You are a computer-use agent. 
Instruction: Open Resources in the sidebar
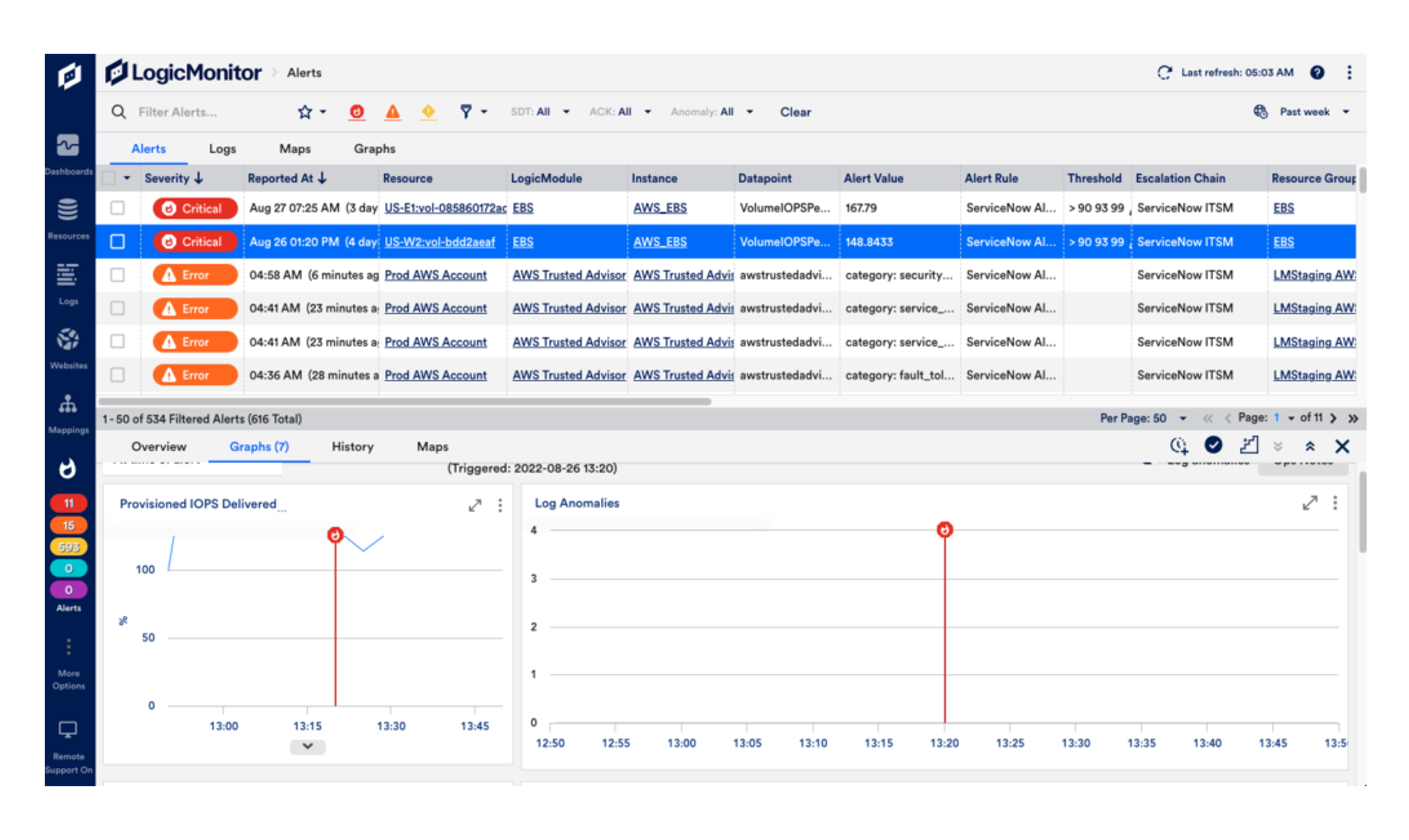pos(68,218)
